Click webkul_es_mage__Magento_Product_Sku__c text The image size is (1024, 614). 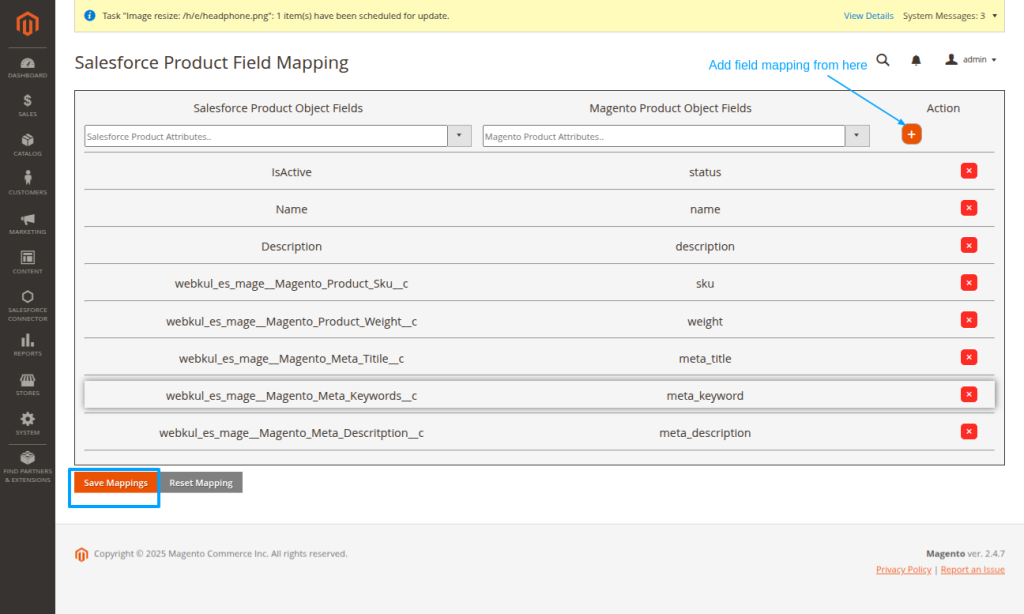(x=291, y=283)
